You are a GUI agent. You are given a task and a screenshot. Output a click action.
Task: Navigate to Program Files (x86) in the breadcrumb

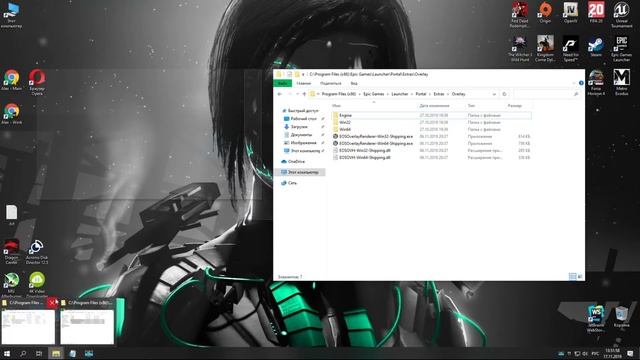pos(338,94)
